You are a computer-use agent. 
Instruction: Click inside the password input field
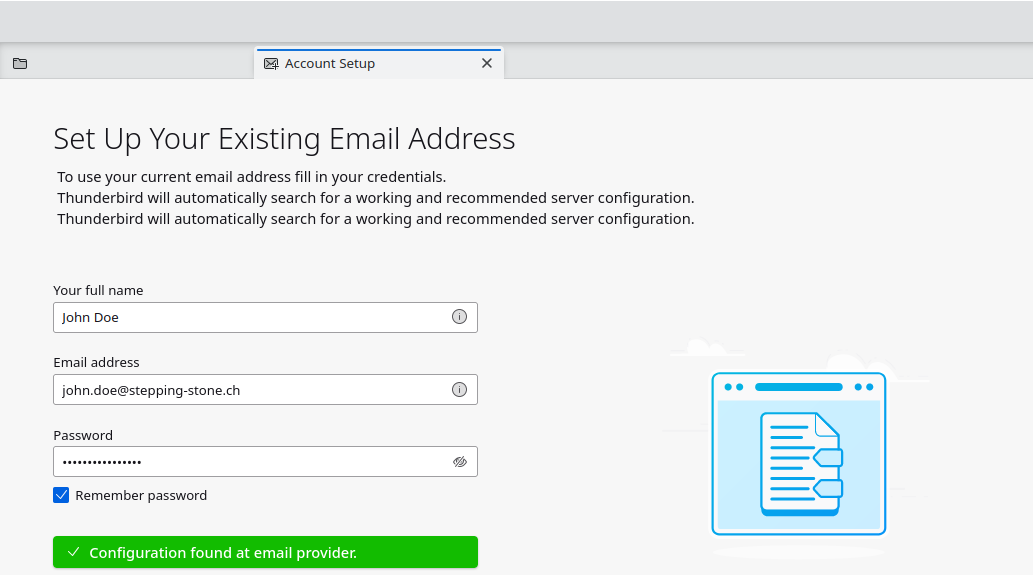click(250, 462)
